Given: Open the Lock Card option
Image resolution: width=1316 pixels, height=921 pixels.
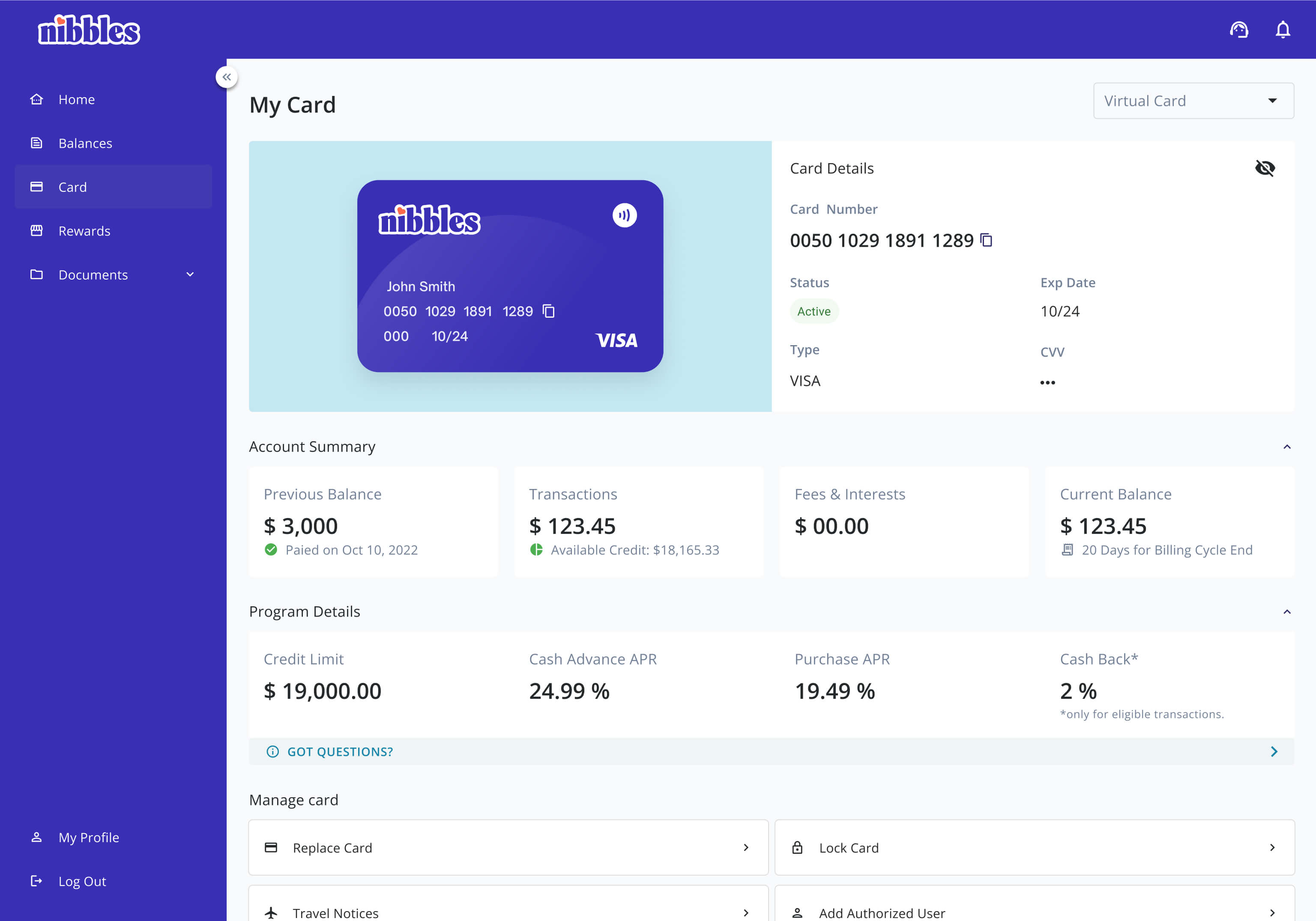Looking at the screenshot, I should point(1035,847).
